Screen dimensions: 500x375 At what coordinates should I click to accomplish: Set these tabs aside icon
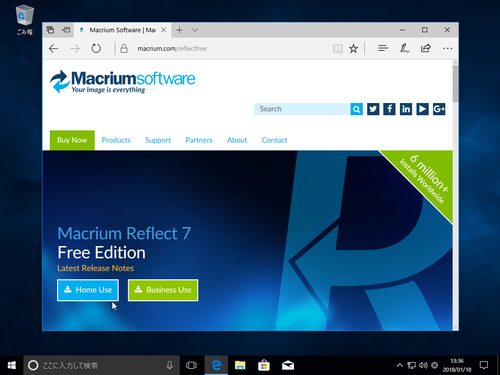66,30
